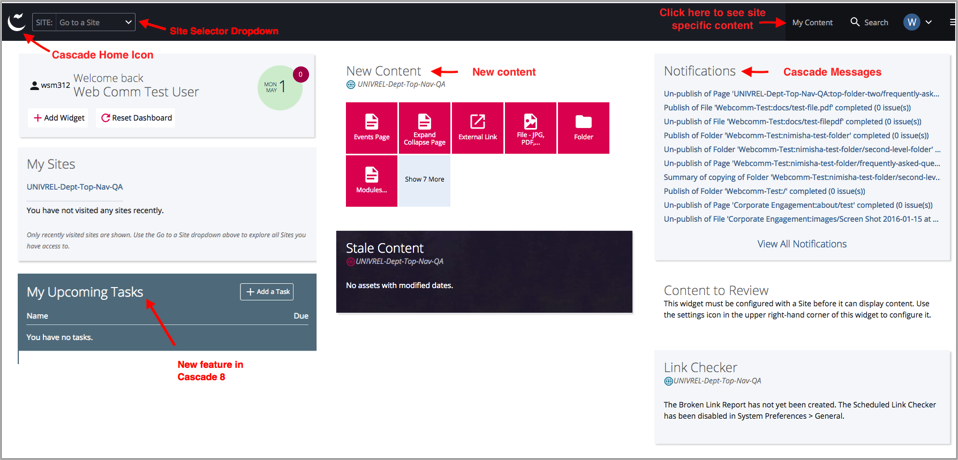Open Summary of copying of Folder notification

pyautogui.click(x=802, y=177)
